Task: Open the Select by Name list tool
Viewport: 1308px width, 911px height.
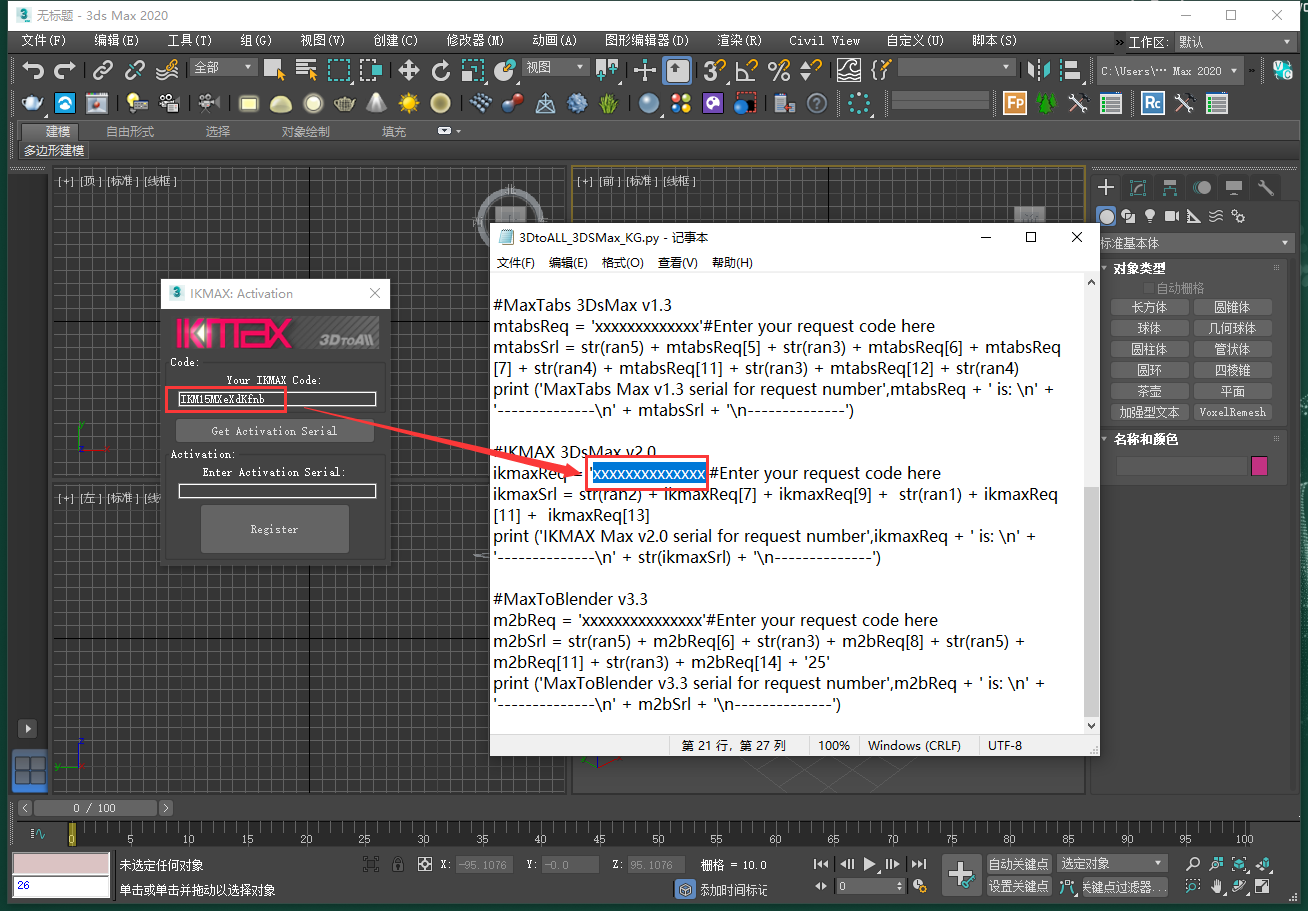Action: point(306,70)
